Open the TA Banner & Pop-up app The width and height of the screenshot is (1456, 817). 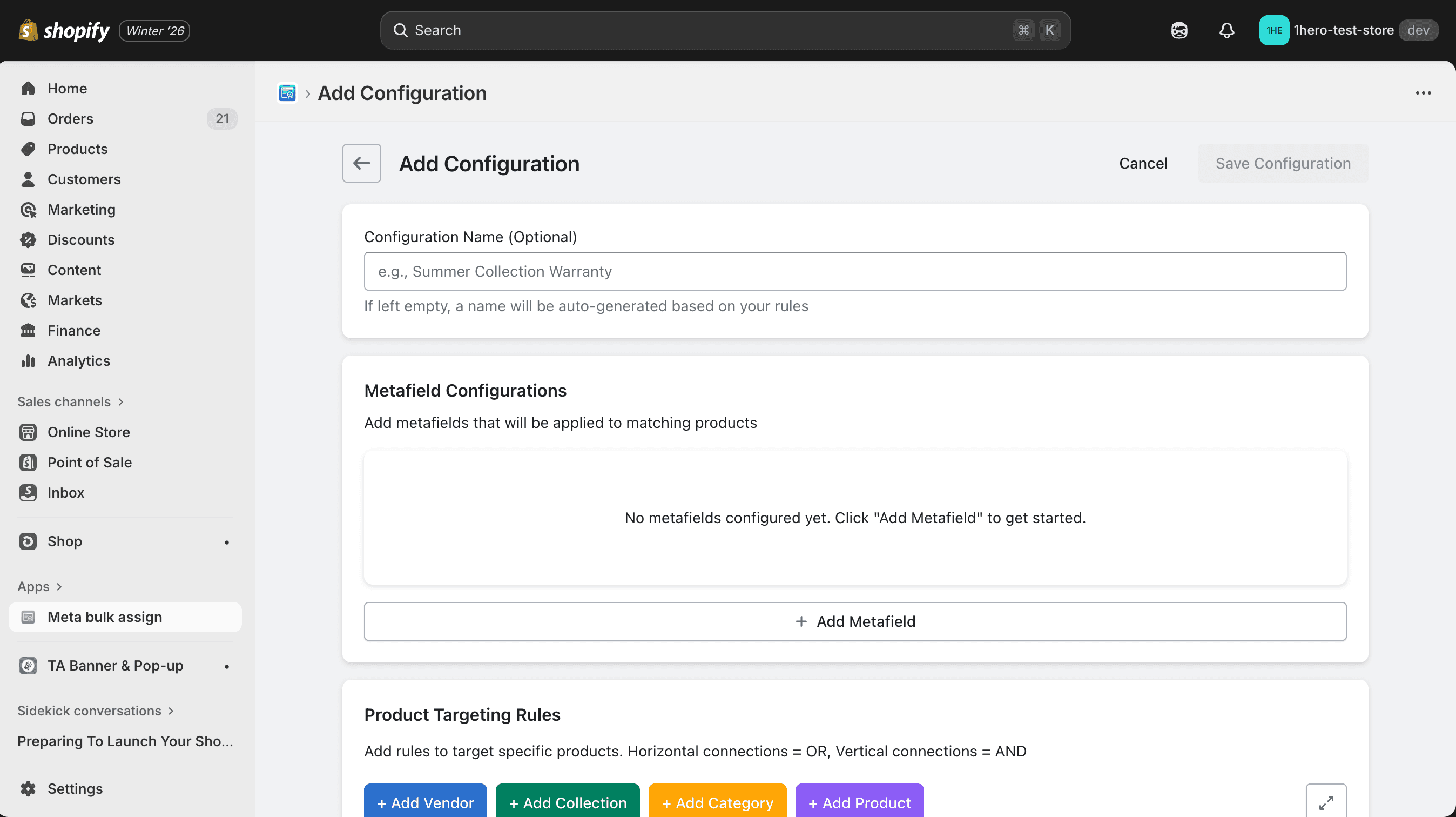(114, 666)
